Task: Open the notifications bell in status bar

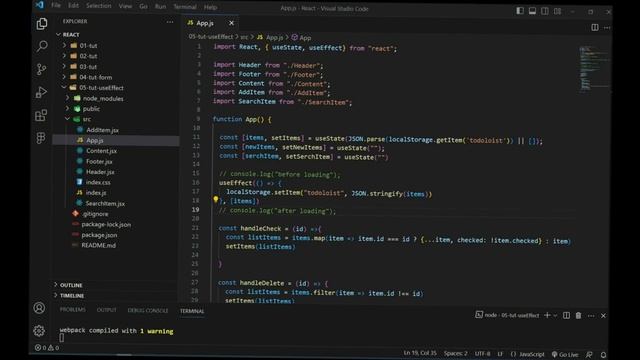Action: [603, 355]
